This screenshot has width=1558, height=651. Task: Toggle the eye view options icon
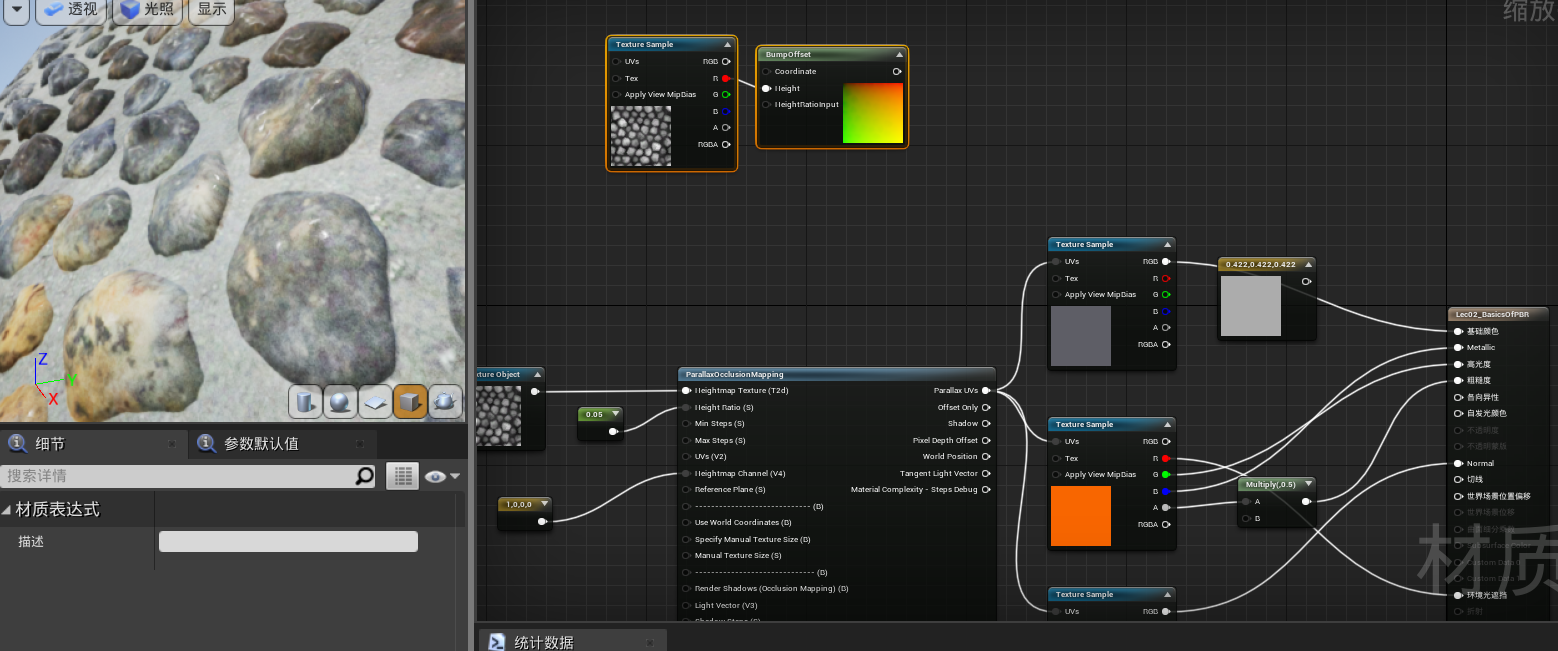click(x=435, y=476)
